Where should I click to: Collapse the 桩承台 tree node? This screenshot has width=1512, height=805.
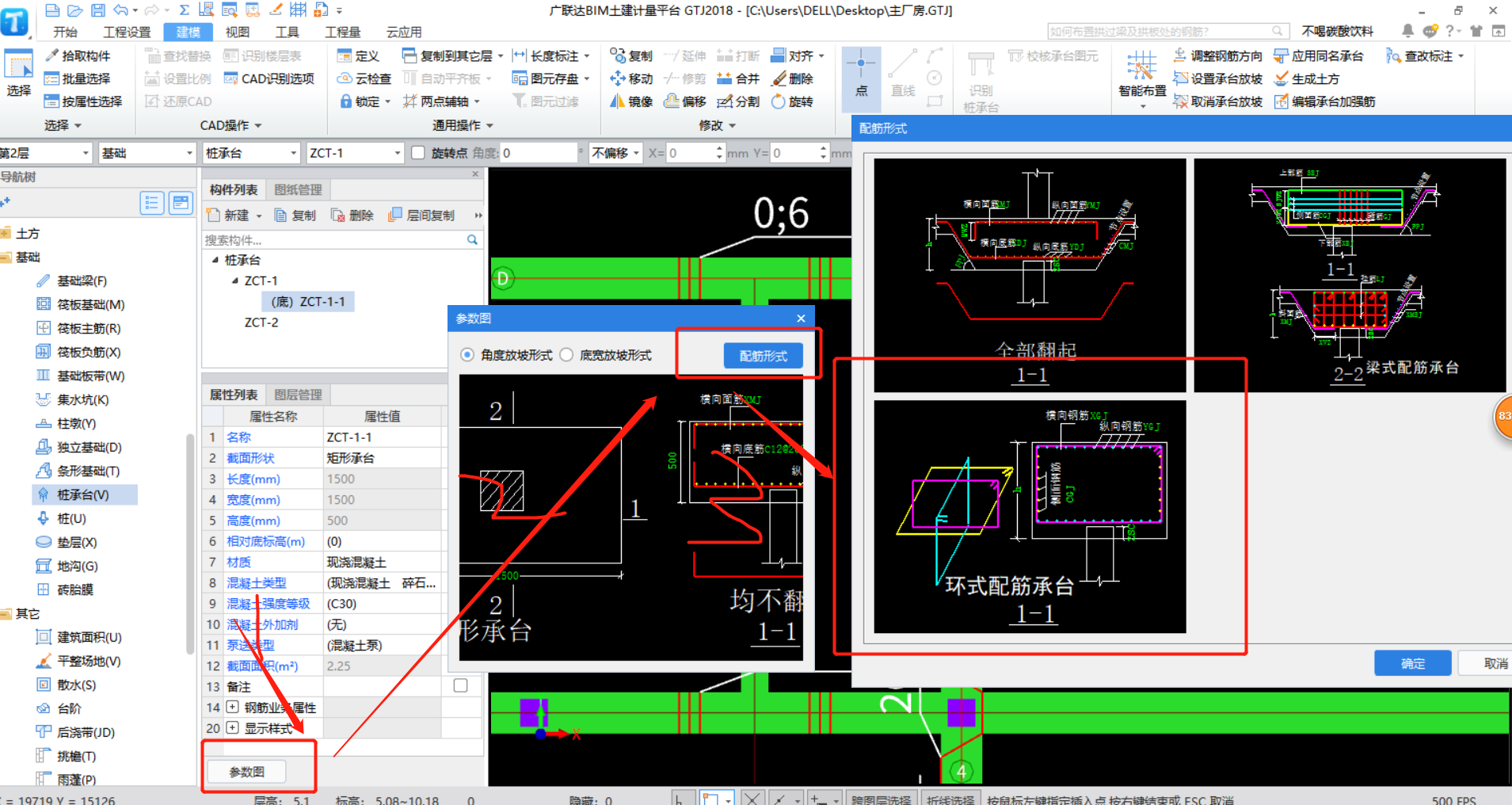point(215,260)
